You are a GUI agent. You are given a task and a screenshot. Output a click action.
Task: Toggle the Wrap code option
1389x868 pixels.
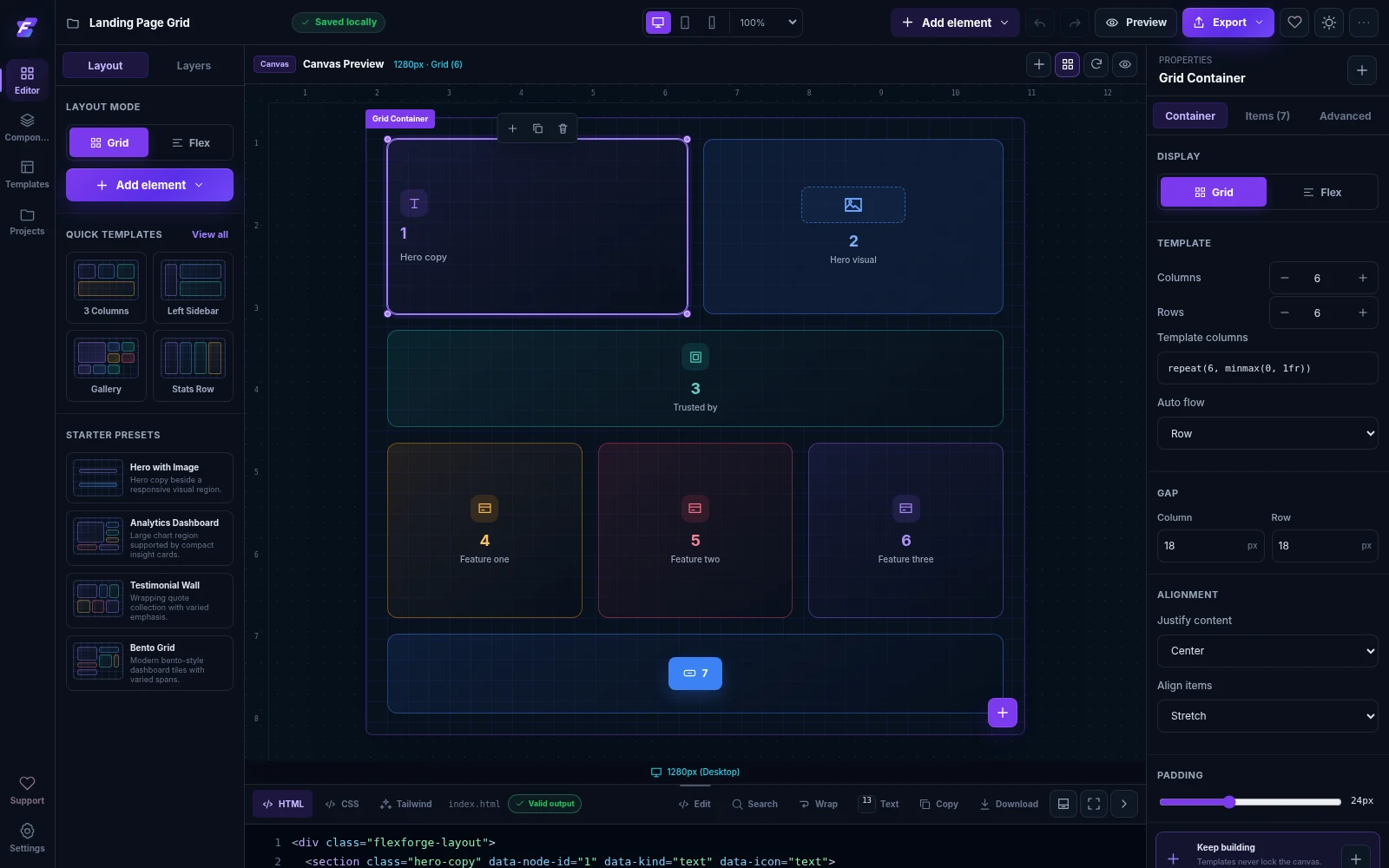(818, 804)
